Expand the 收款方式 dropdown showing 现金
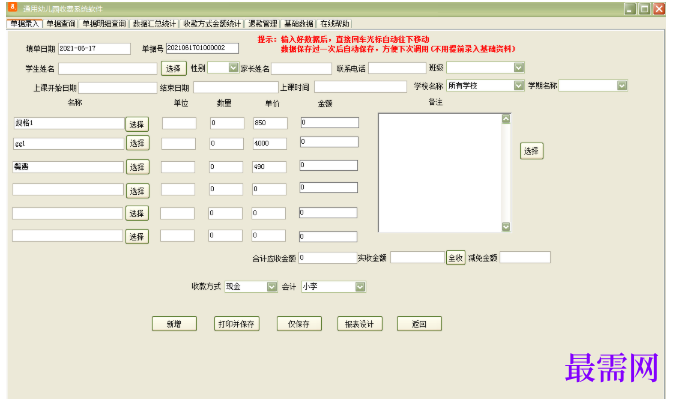The image size is (677, 399). tap(272, 287)
